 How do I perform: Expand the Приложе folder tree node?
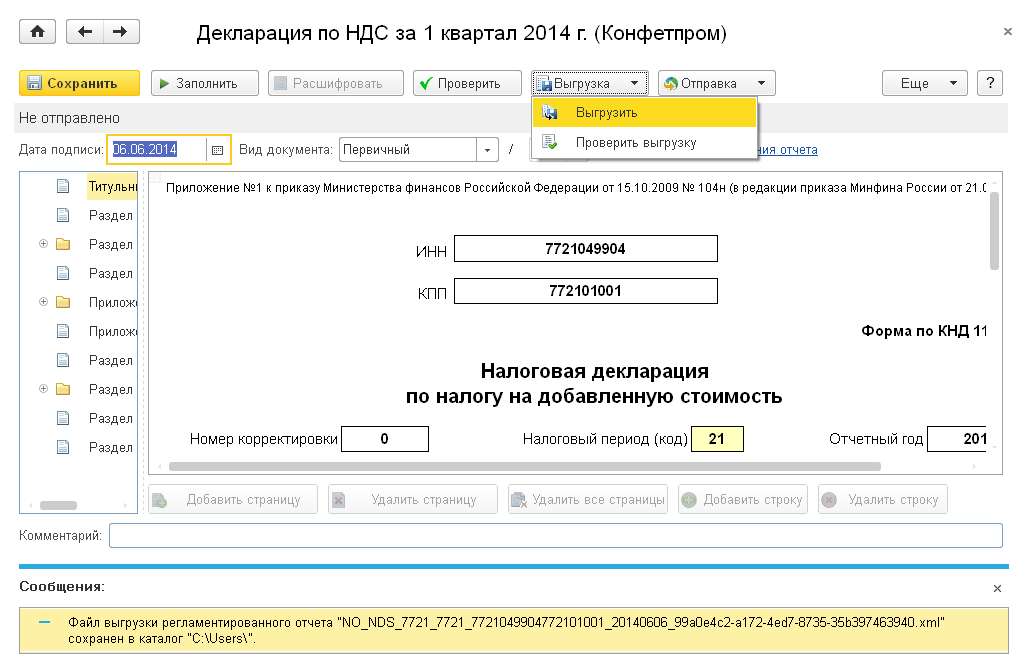(43, 302)
